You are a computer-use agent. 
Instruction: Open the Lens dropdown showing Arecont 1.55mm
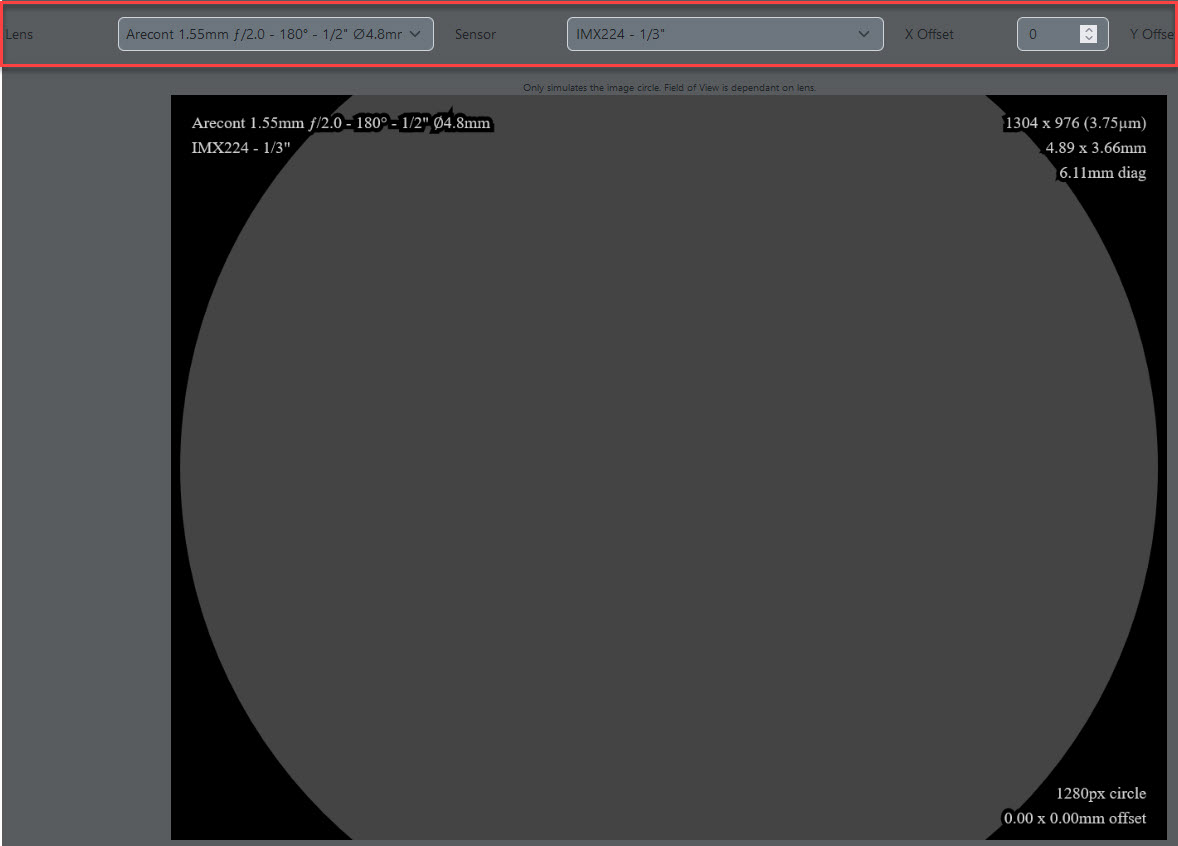point(264,34)
